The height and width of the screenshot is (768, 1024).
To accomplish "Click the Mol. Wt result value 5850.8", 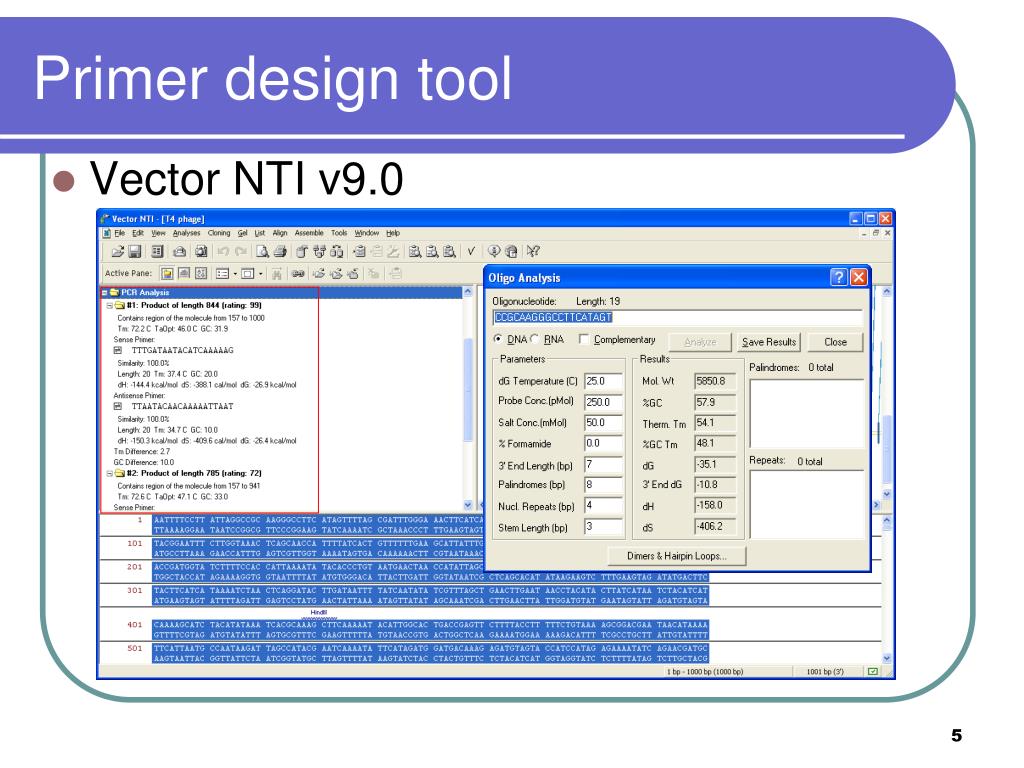I will [x=715, y=381].
